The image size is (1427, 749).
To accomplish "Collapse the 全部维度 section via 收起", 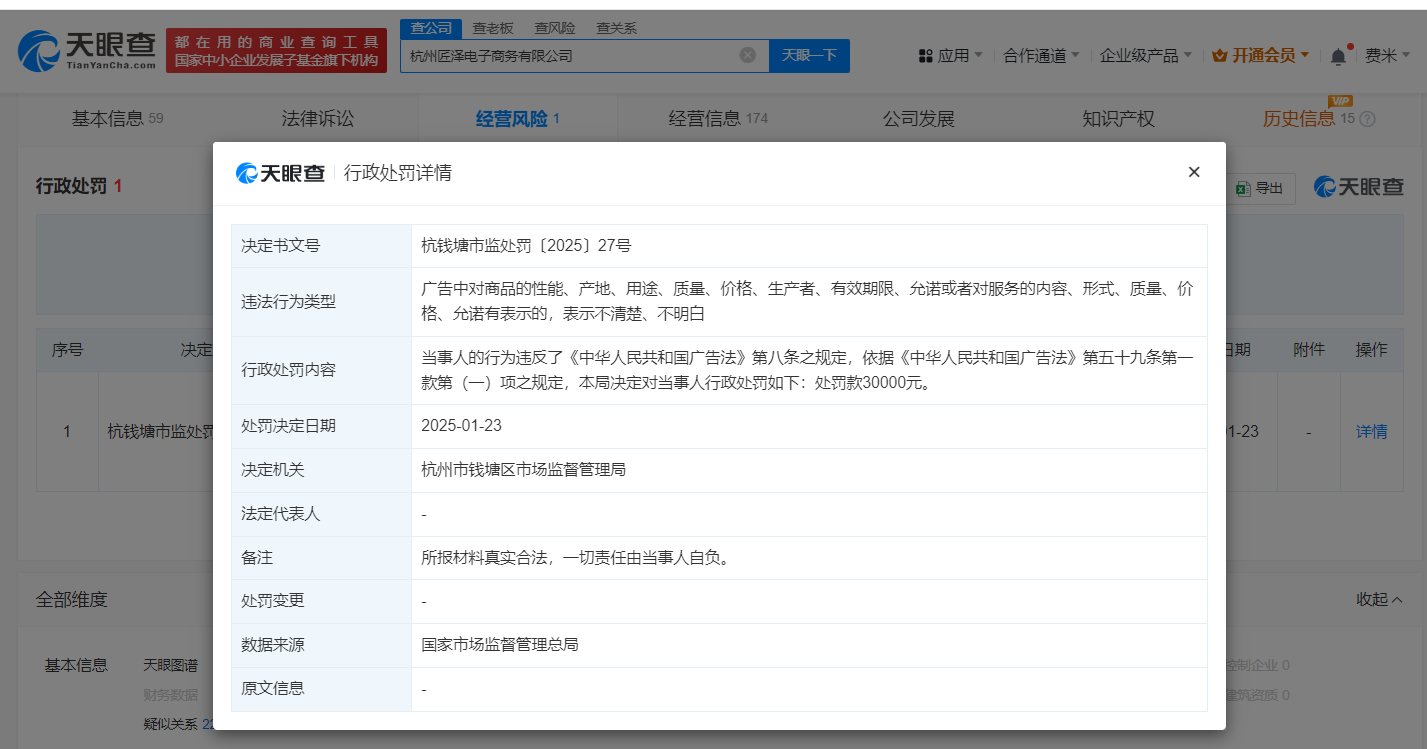I will [1378, 599].
